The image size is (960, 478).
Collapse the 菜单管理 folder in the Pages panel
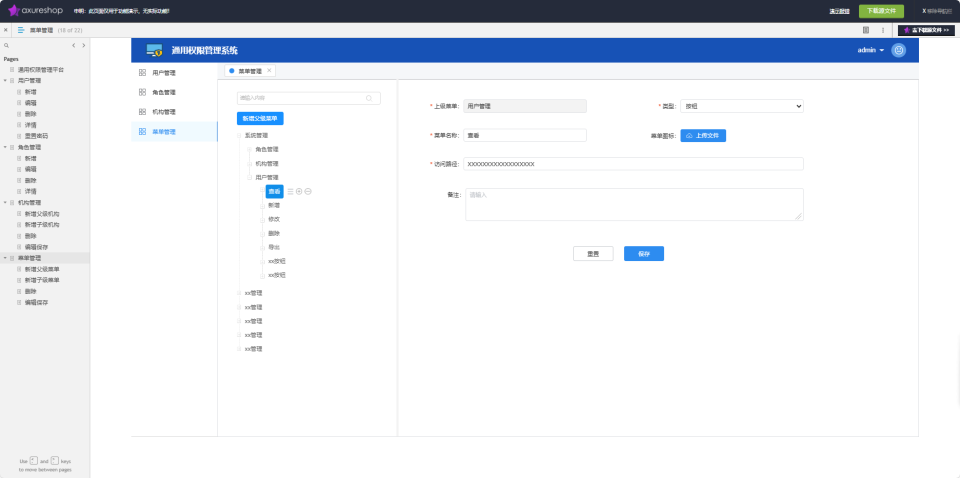coord(5,258)
